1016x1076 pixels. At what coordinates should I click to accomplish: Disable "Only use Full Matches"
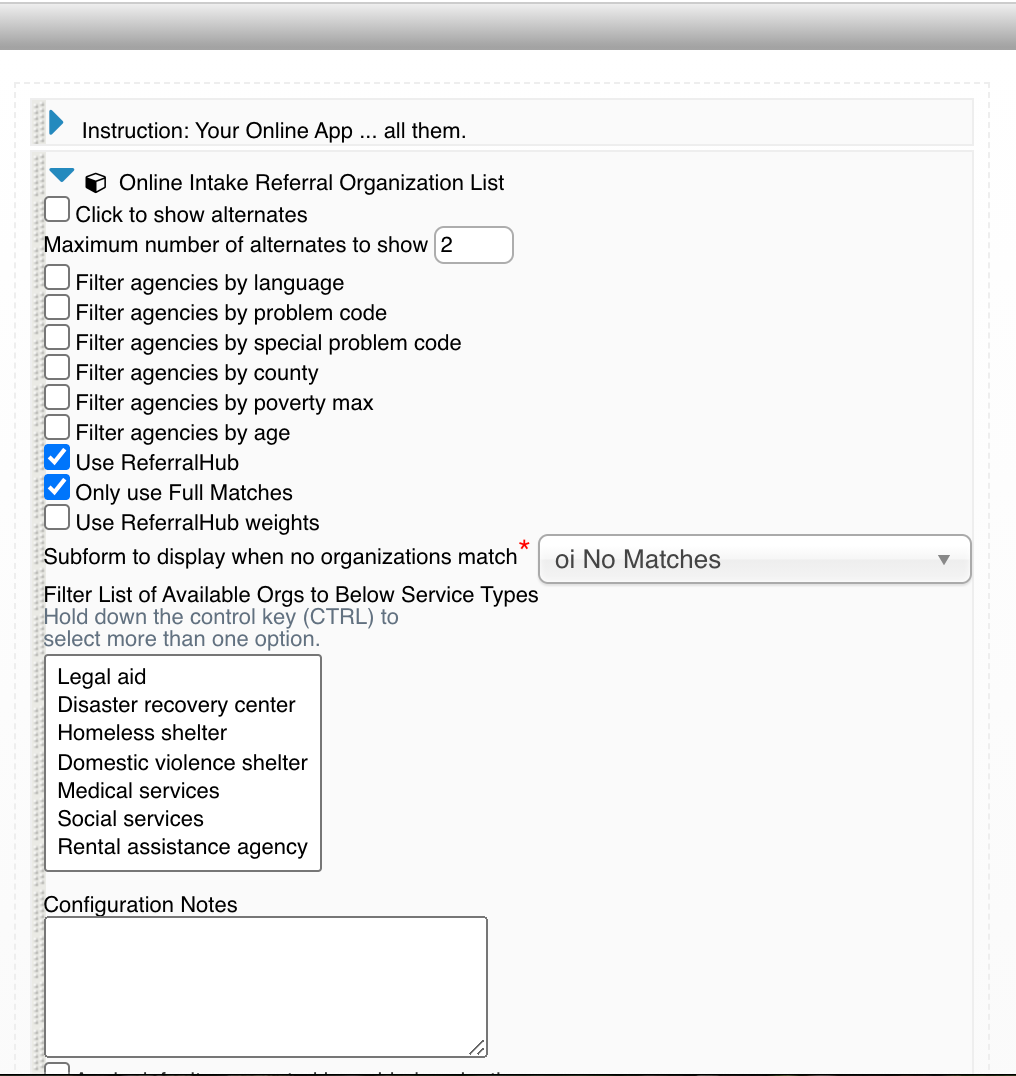click(56, 486)
